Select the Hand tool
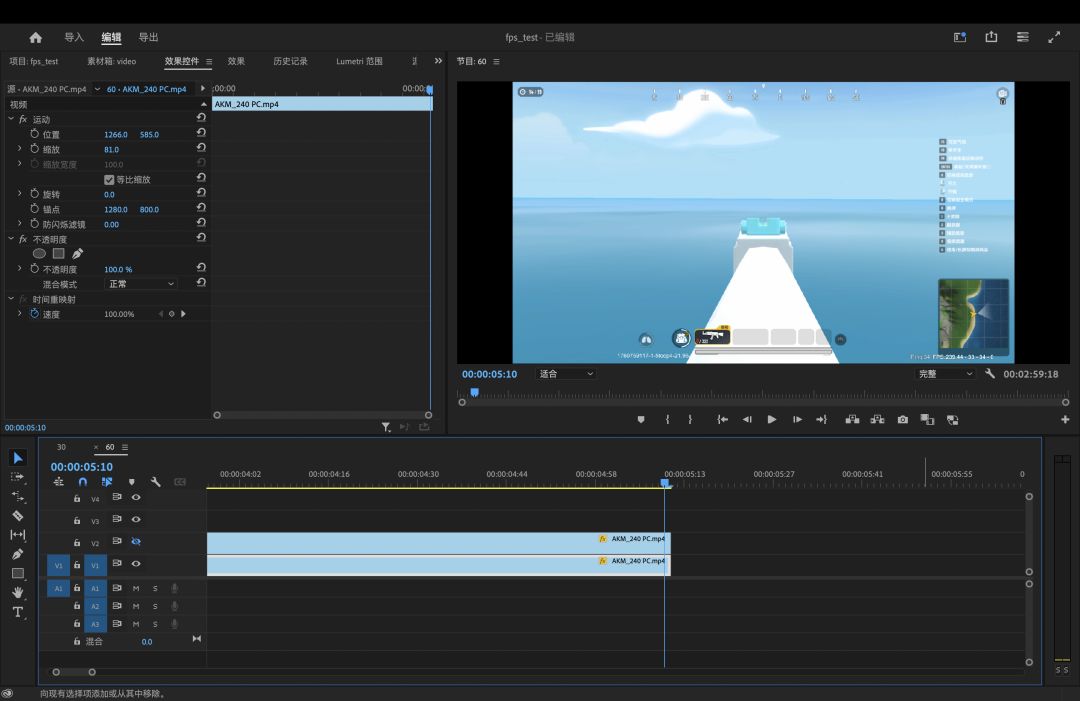Image resolution: width=1080 pixels, height=701 pixels. pyautogui.click(x=18, y=593)
